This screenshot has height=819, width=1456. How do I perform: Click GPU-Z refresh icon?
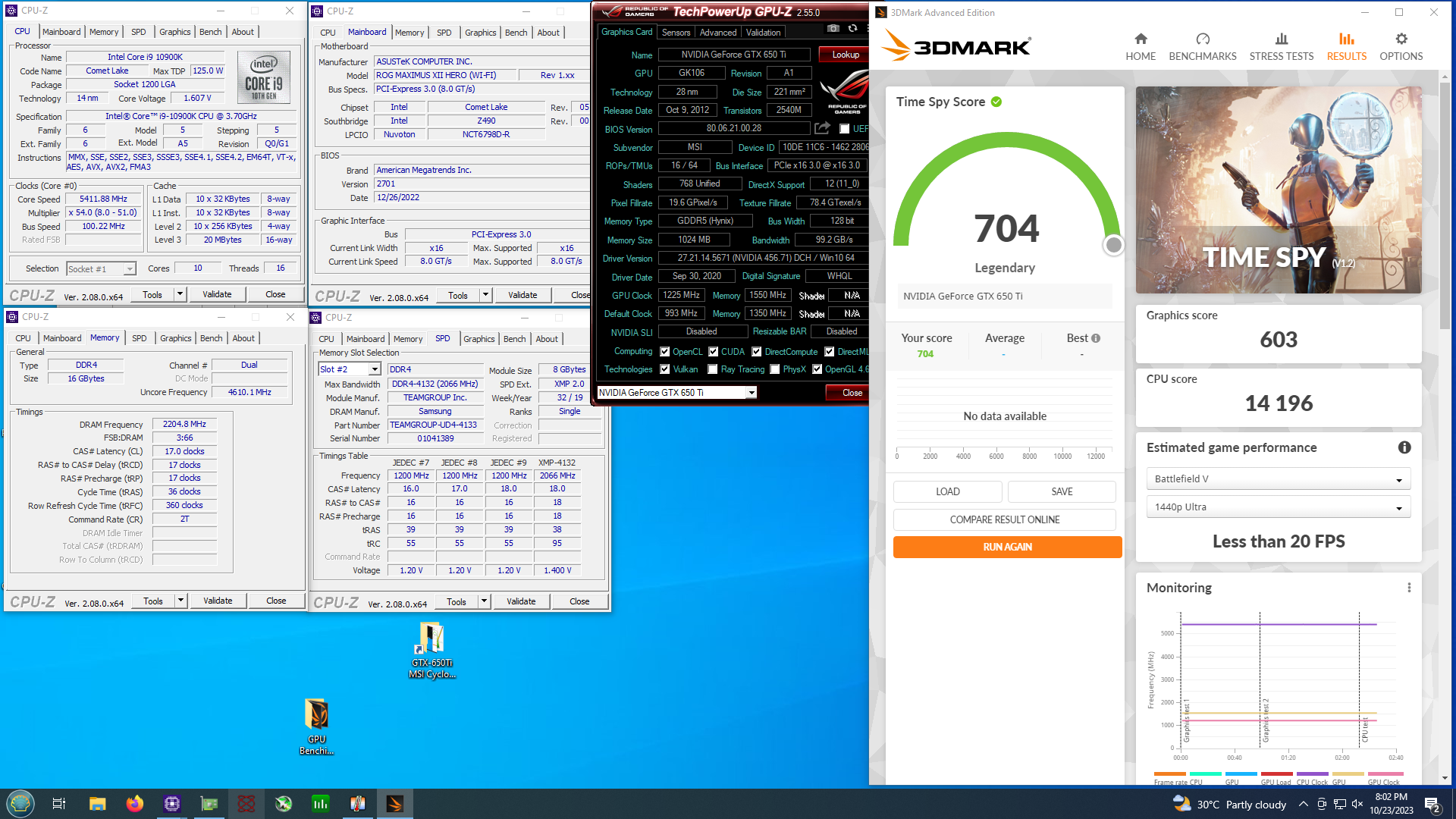pyautogui.click(x=852, y=29)
